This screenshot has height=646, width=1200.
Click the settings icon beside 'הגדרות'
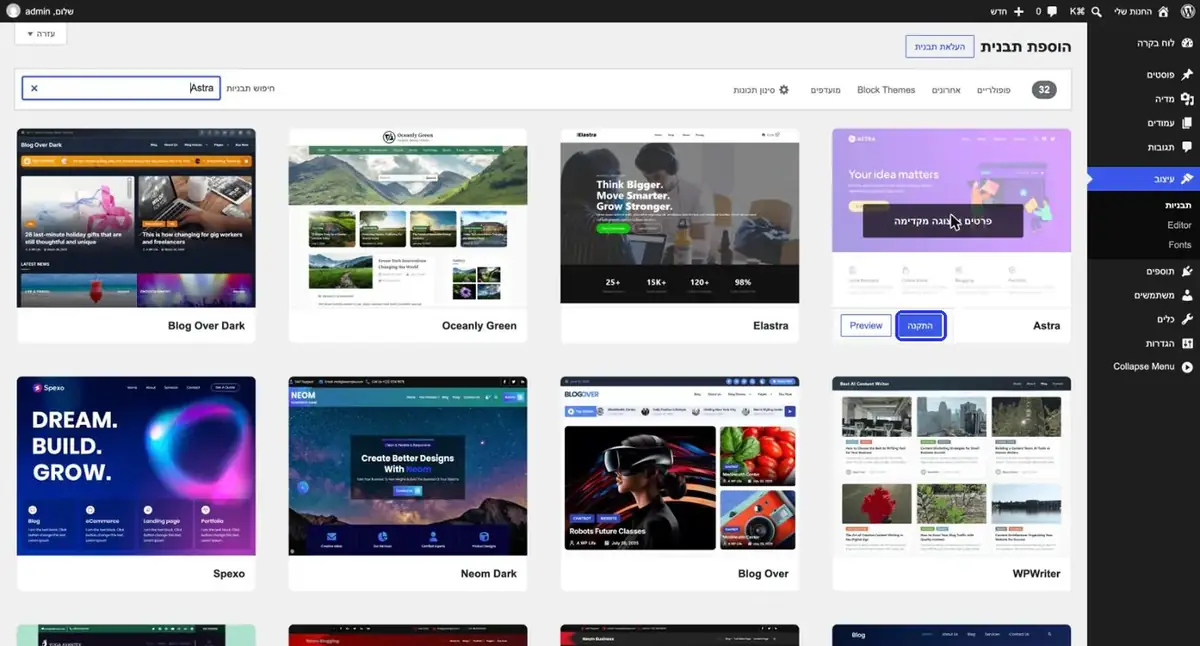(1187, 343)
